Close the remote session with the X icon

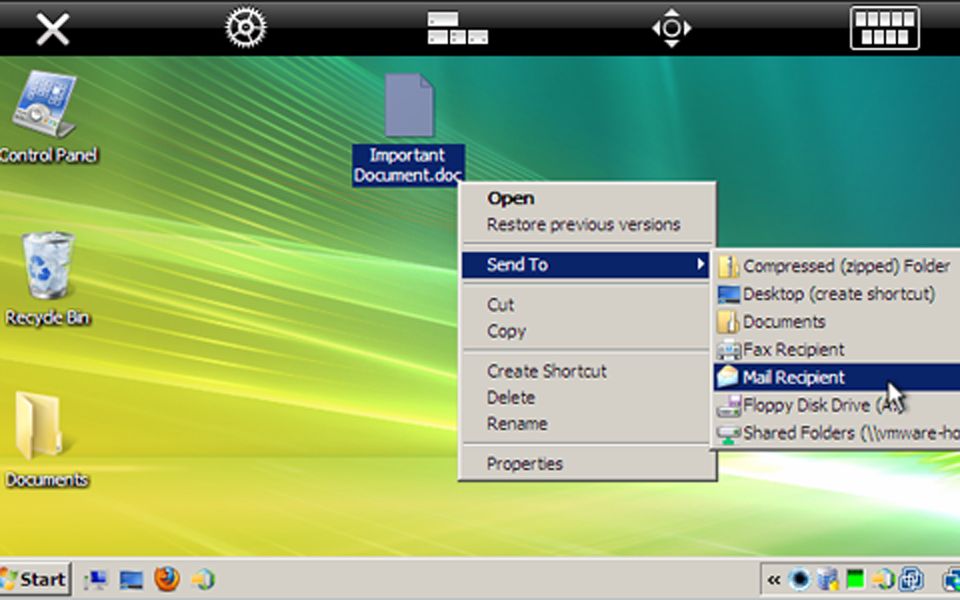point(53,29)
